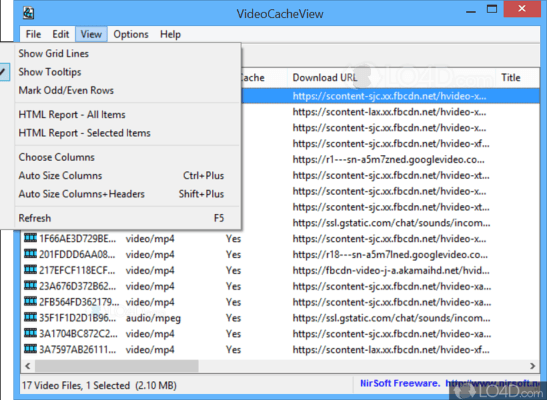Maximize the VideoCacheView window
Image resolution: width=547 pixels, height=400 pixels.
(492, 10)
